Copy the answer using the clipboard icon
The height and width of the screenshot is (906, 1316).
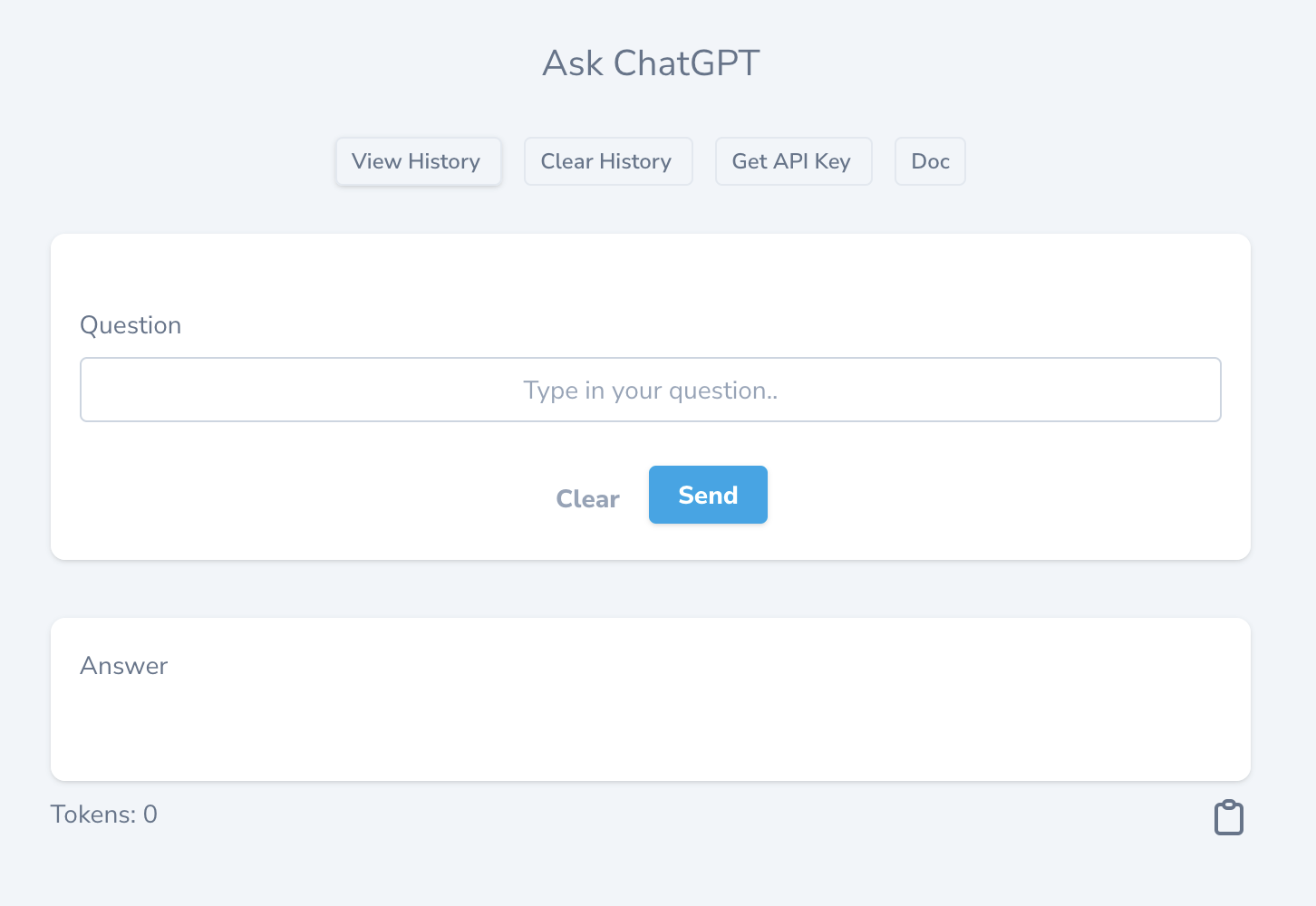(1228, 816)
